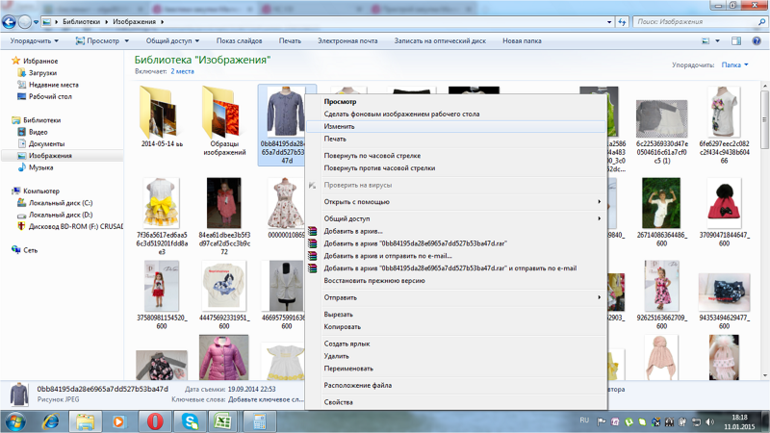Toggle the preview pane icon in toolbar
Image resolution: width=770 pixels, height=433 pixels.
point(737,41)
